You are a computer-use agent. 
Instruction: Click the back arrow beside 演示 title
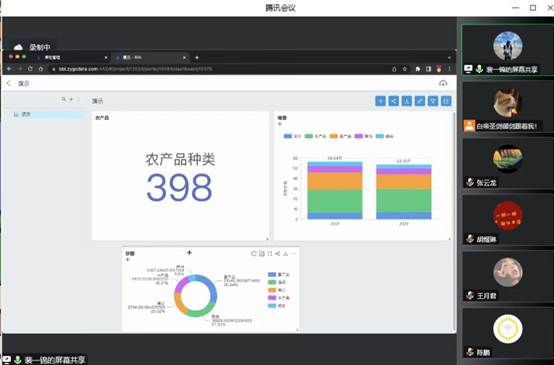(x=9, y=83)
